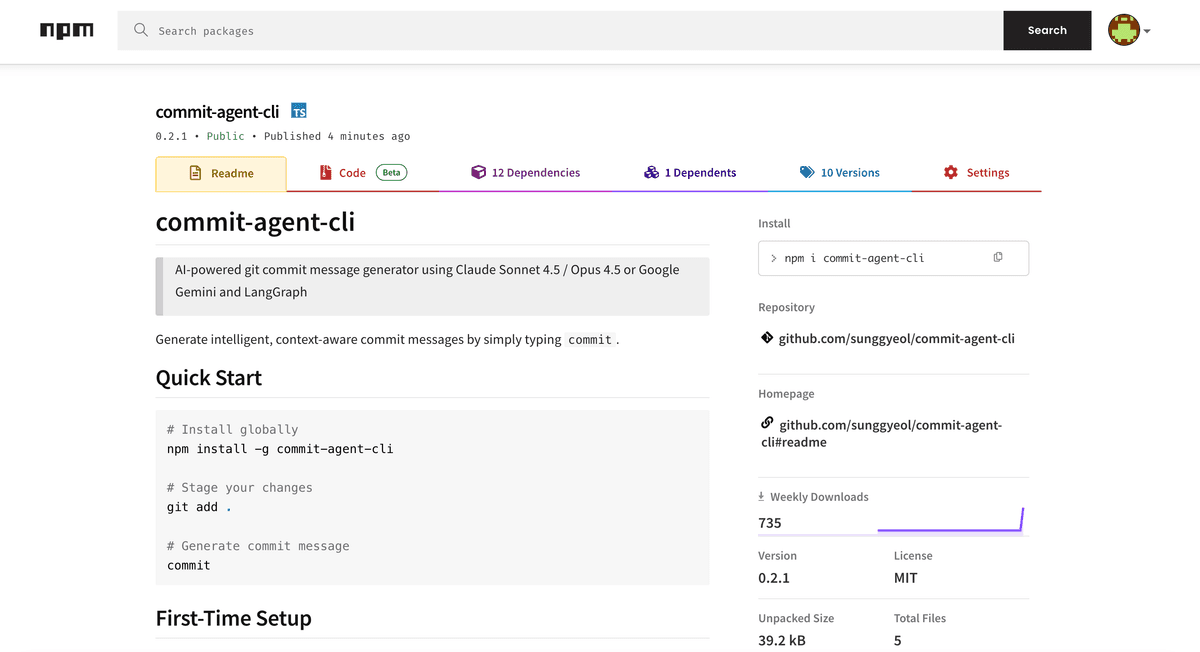The width and height of the screenshot is (1200, 652).
Task: Click the npm logo
Action: (66, 30)
